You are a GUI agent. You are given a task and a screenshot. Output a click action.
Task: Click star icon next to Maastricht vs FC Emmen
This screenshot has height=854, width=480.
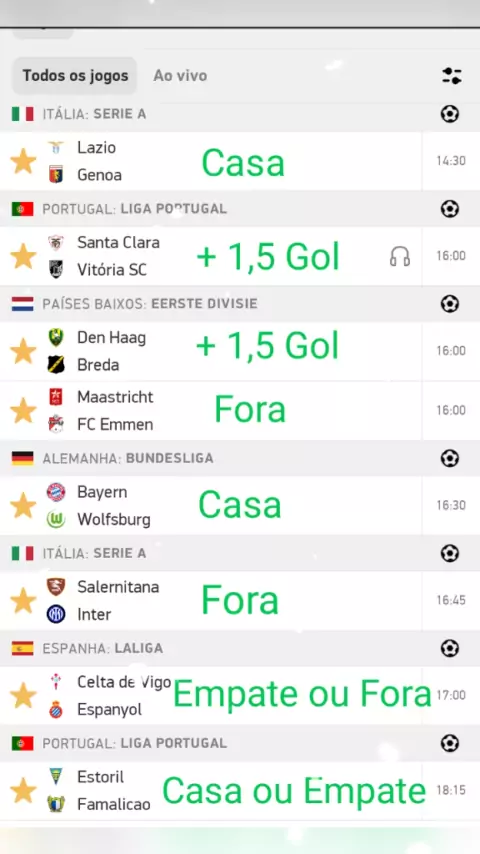[23, 410]
